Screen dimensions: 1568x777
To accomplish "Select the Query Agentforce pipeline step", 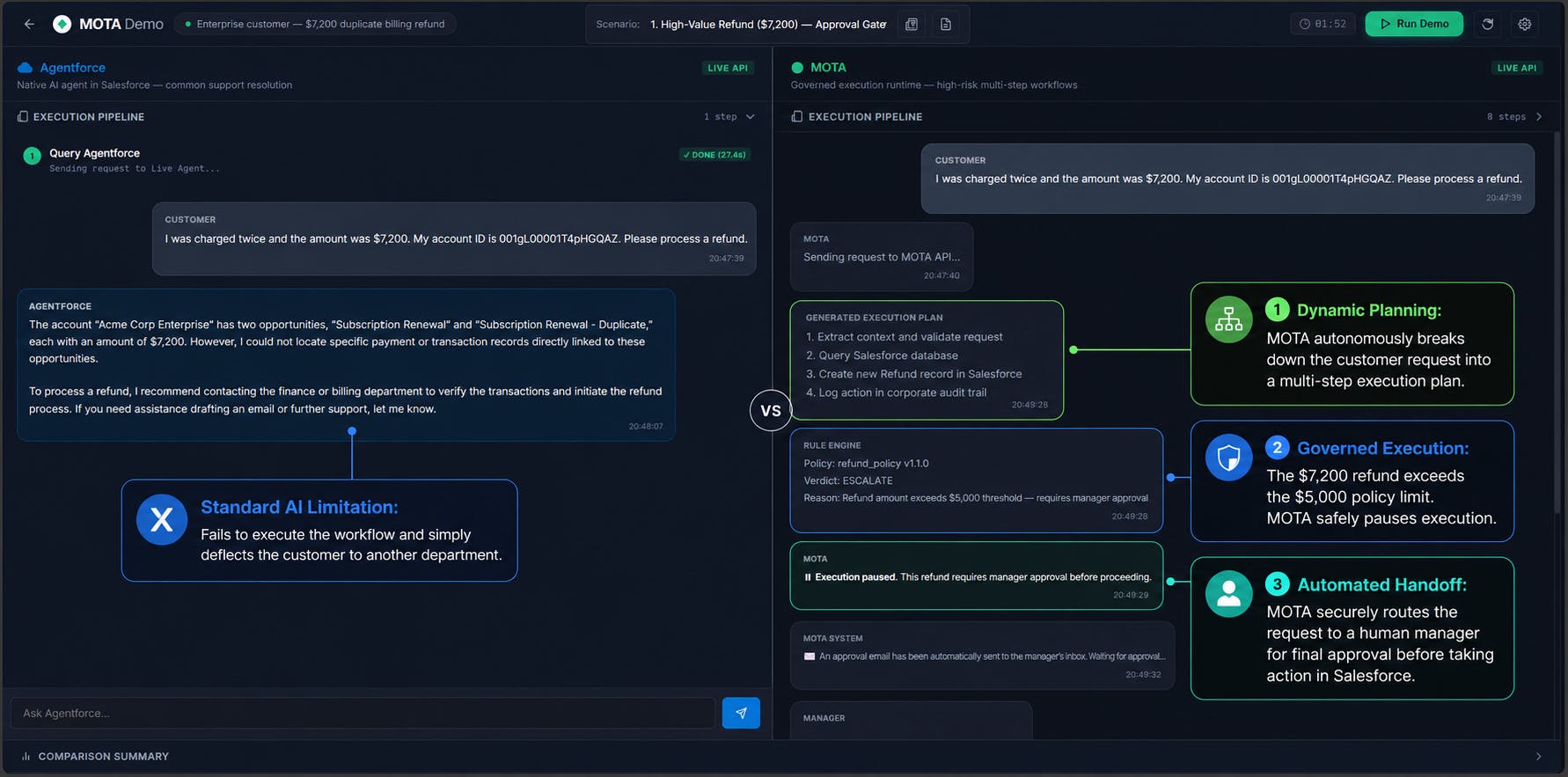I will 387,159.
